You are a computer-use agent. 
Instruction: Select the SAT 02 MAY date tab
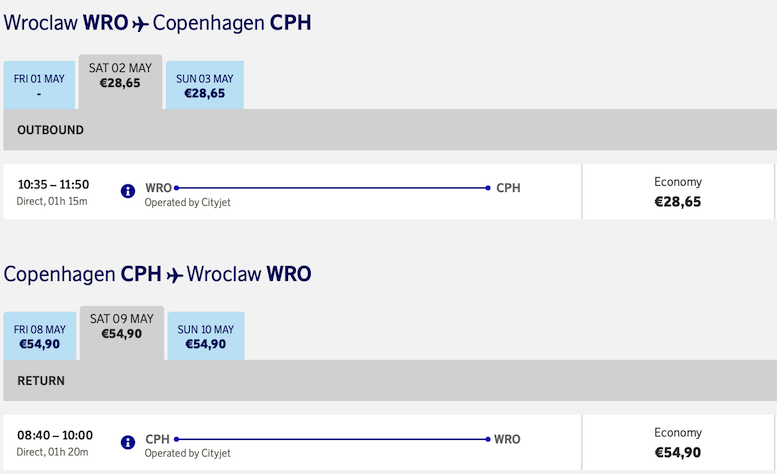(x=120, y=82)
